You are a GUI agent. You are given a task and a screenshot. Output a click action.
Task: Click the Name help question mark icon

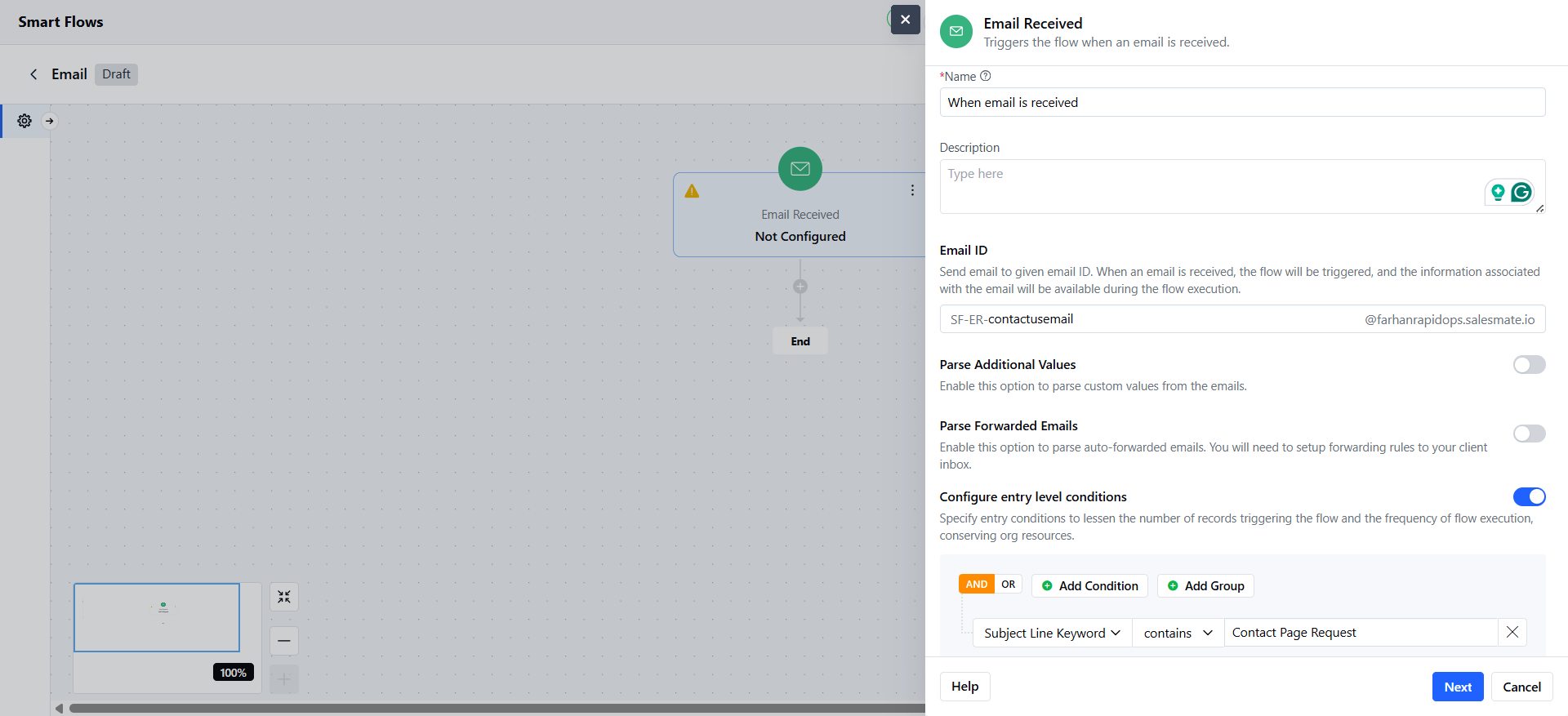pos(986,76)
